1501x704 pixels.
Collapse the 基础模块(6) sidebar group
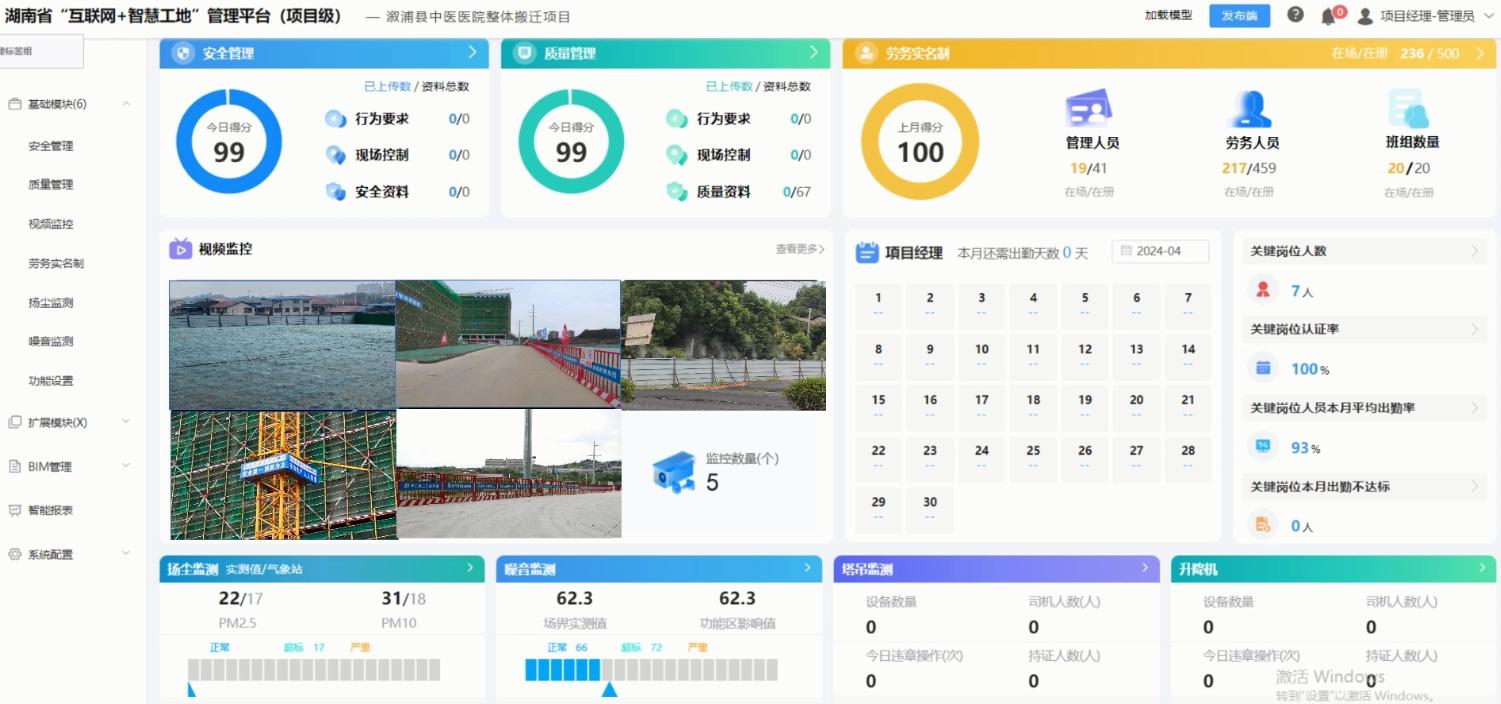point(126,104)
